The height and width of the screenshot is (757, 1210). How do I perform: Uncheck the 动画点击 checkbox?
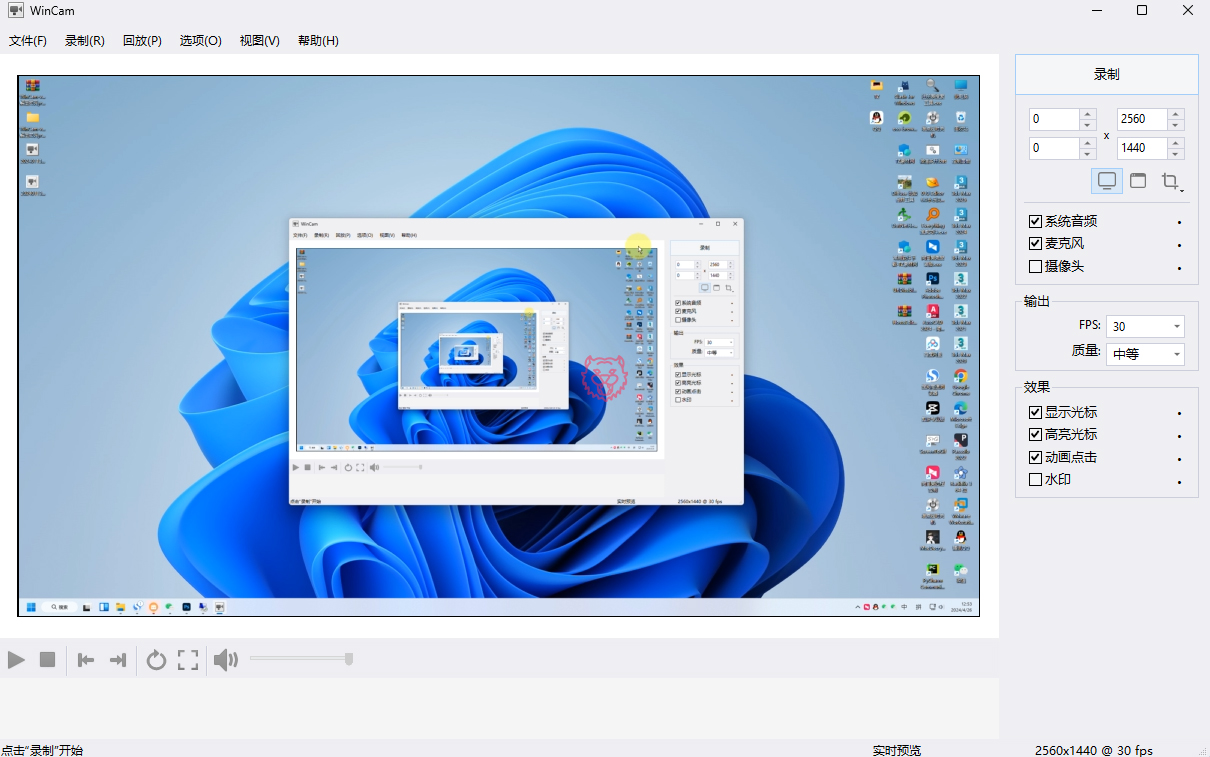click(1036, 458)
